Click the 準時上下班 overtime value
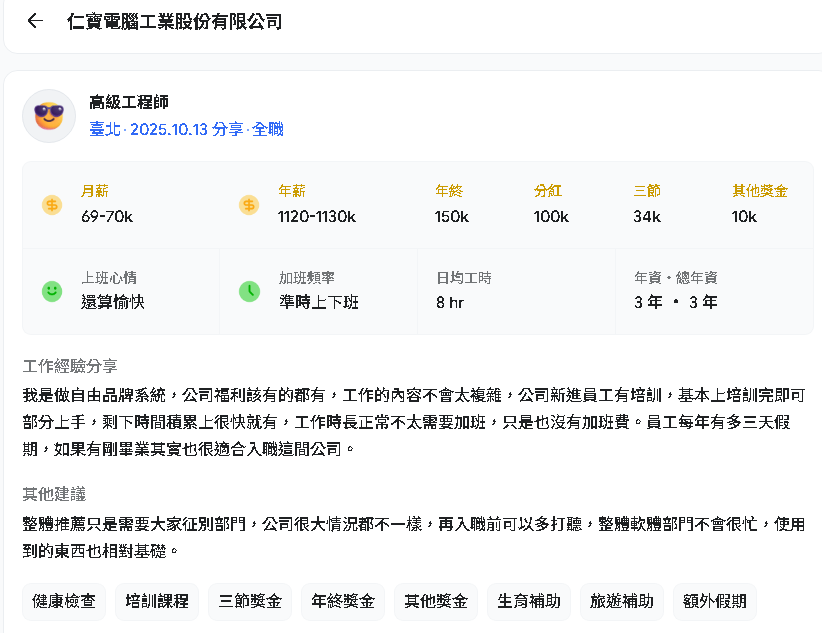This screenshot has width=822, height=633. [319, 302]
